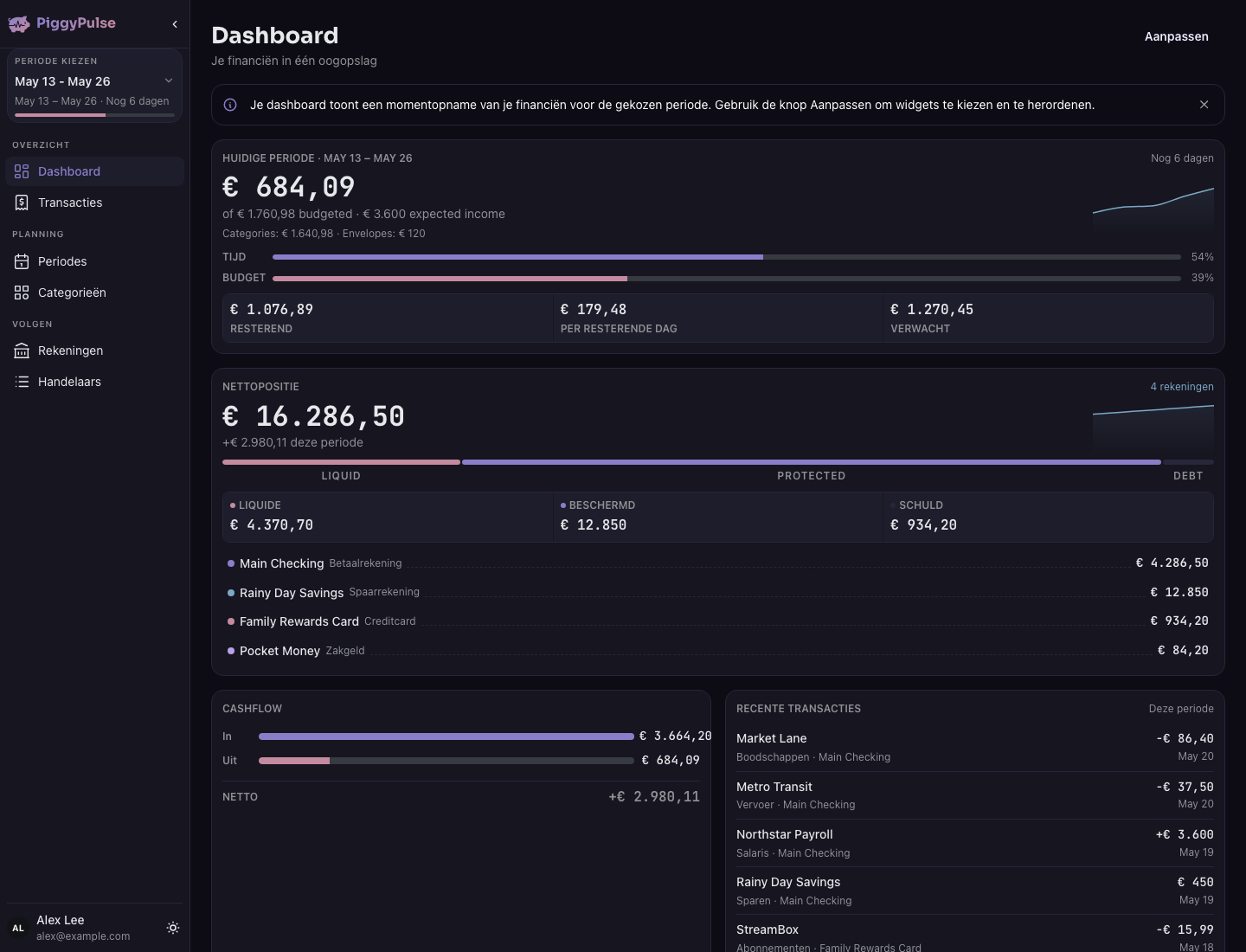The image size is (1246, 952).
Task: Click the PiggyPulse logo icon
Action: (x=19, y=24)
